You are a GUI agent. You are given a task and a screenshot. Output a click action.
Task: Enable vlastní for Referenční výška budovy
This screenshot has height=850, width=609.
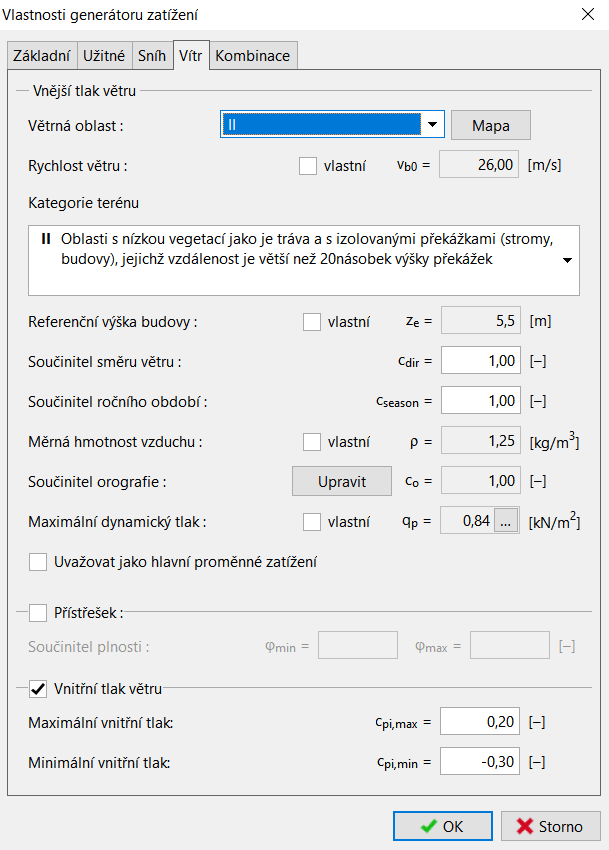point(312,321)
